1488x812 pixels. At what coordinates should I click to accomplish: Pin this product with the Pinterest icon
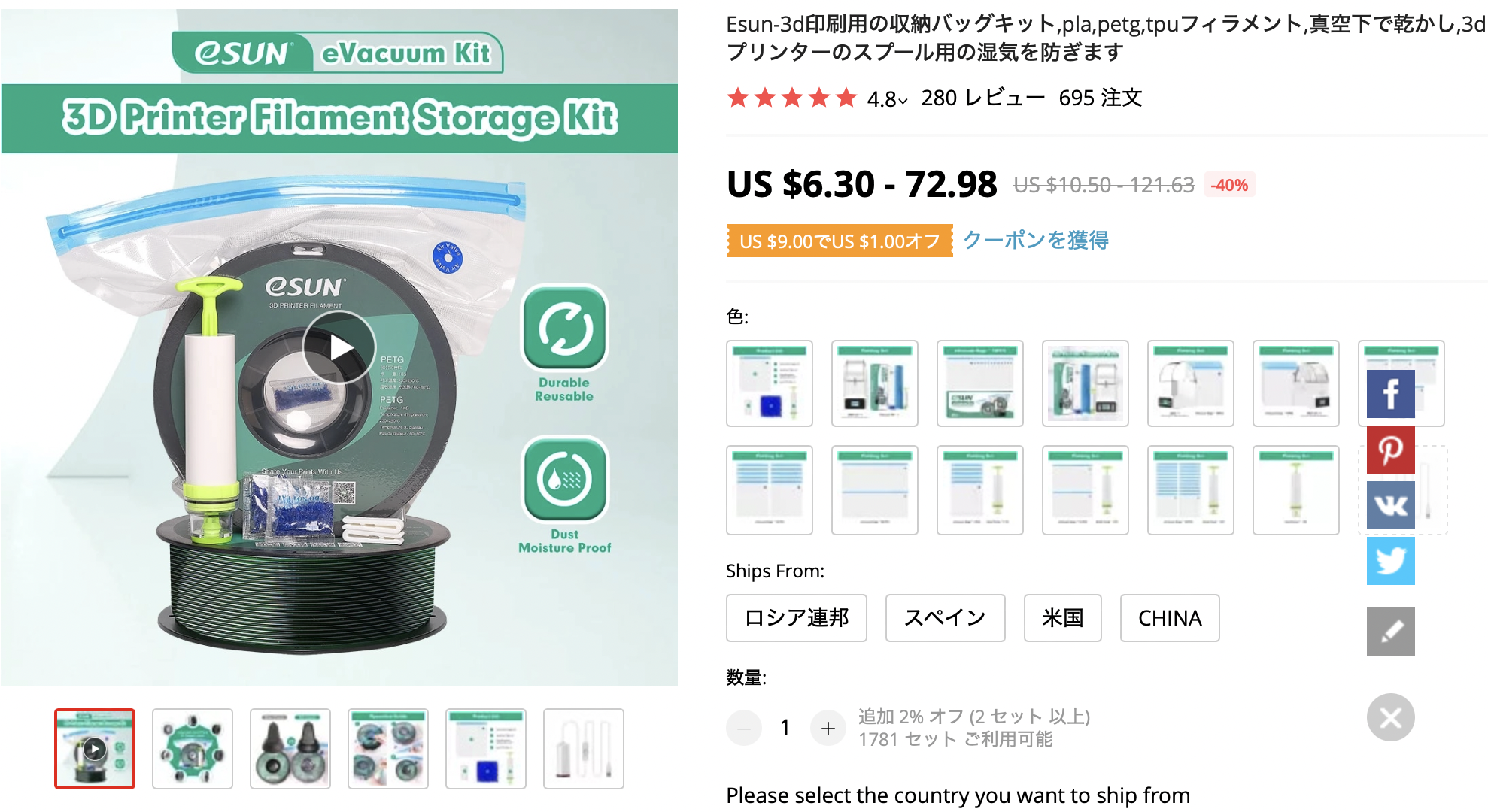click(1390, 450)
